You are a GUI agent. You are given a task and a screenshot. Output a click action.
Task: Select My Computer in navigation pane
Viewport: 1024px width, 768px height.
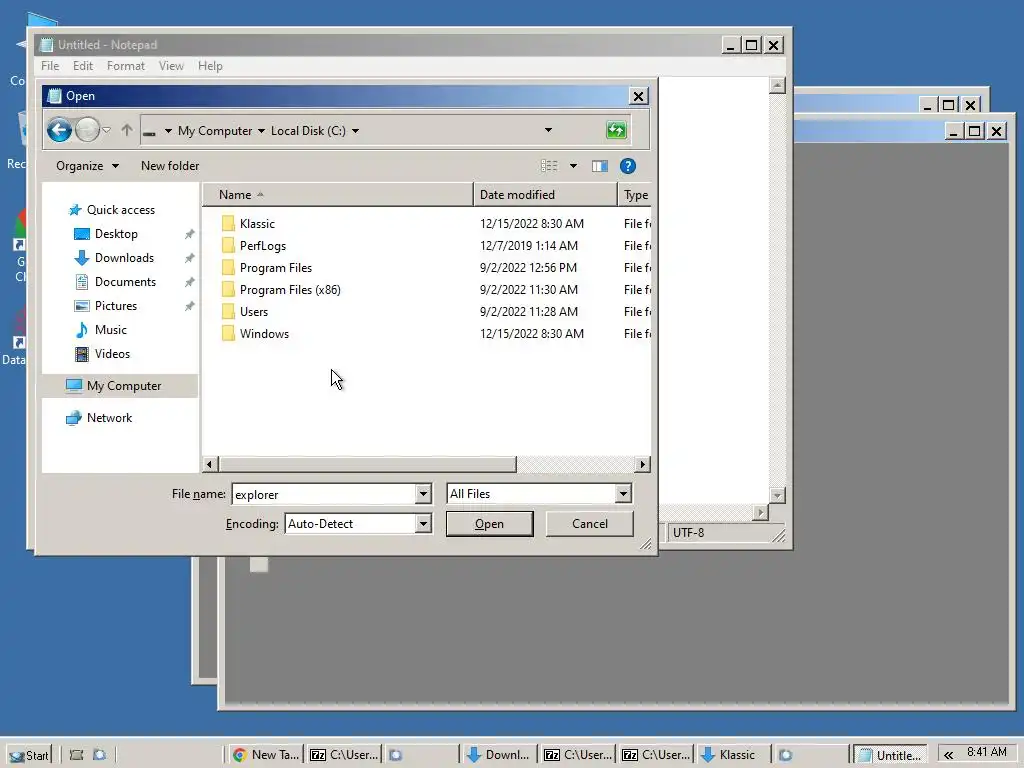(120, 386)
